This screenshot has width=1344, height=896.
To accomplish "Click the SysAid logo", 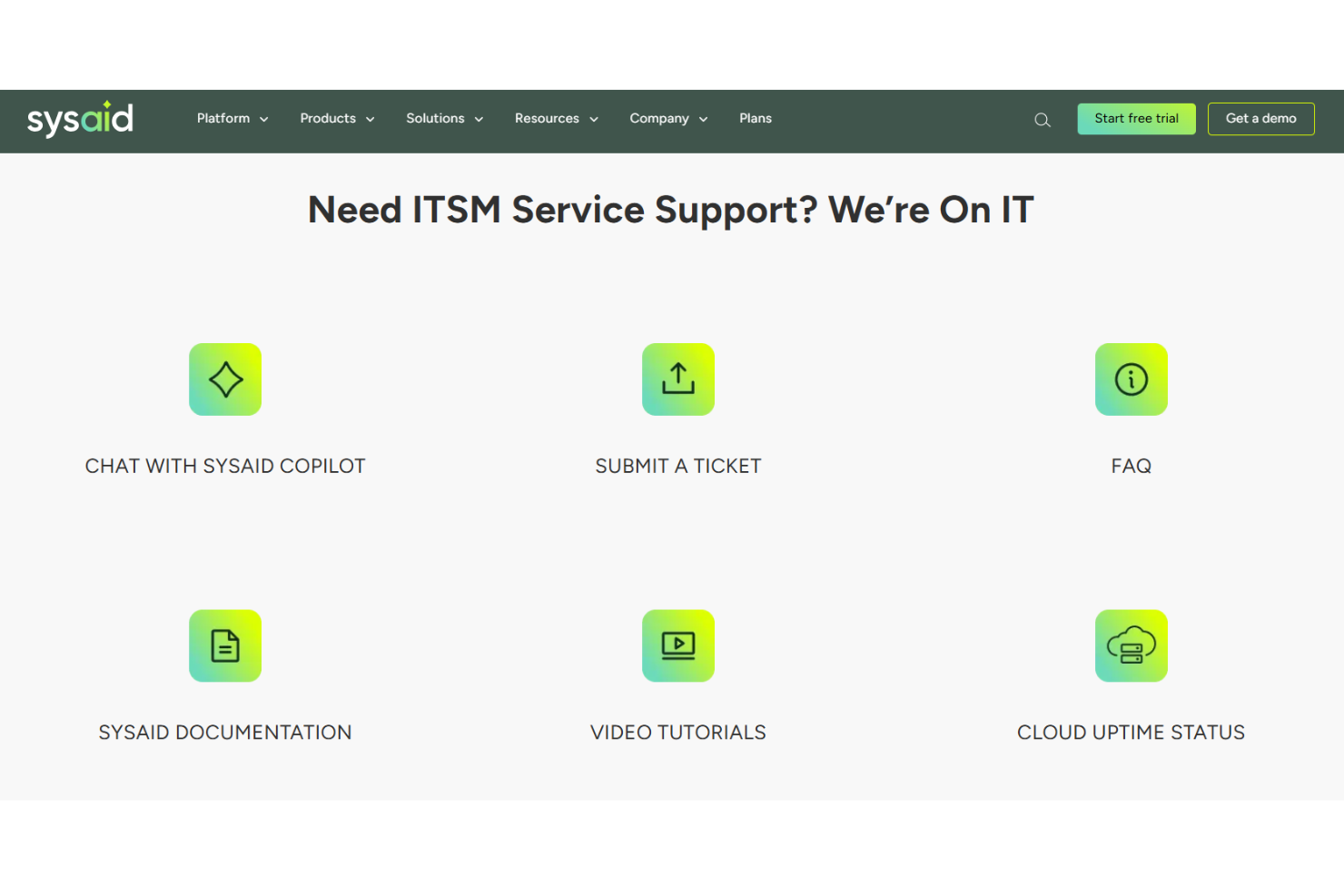I will click(80, 119).
